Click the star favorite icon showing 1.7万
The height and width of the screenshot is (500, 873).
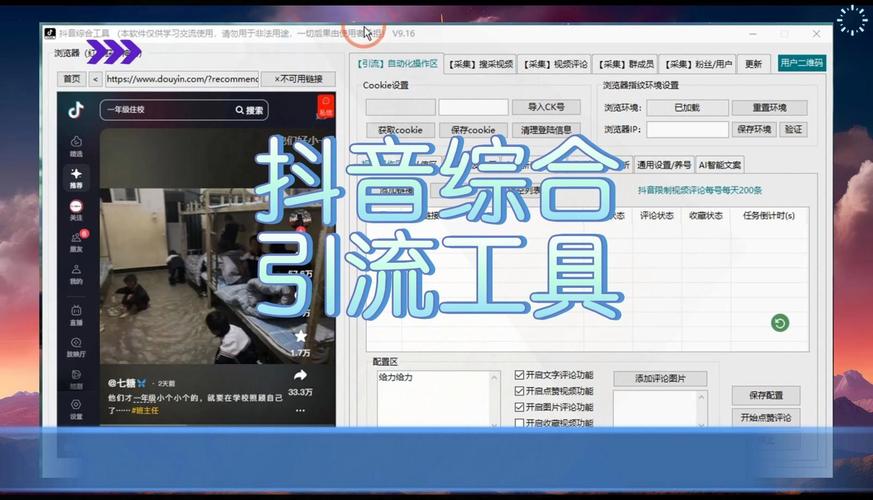point(301,336)
